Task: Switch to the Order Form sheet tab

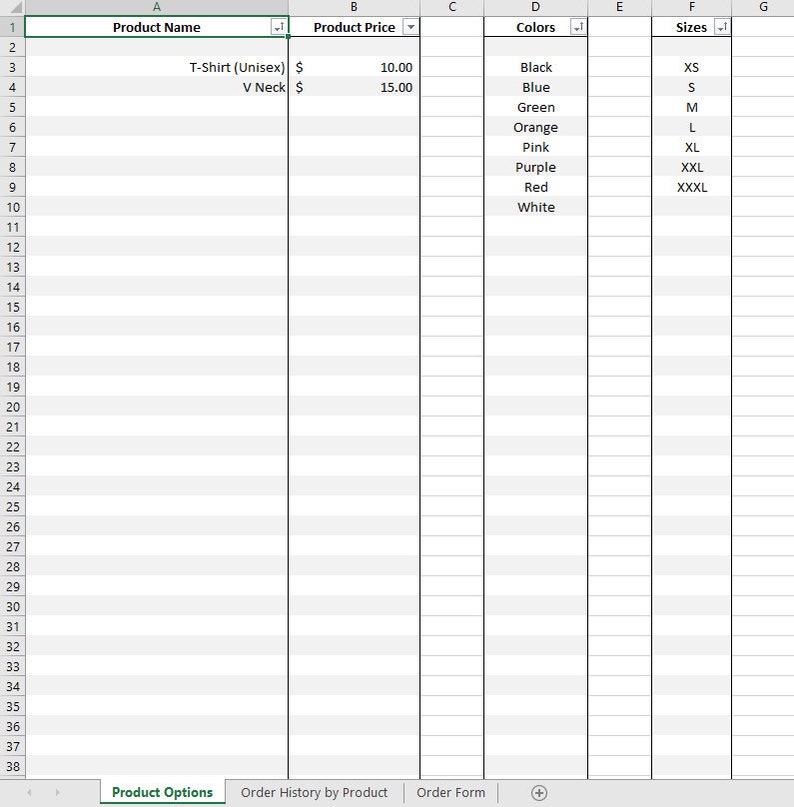Action: [x=451, y=793]
